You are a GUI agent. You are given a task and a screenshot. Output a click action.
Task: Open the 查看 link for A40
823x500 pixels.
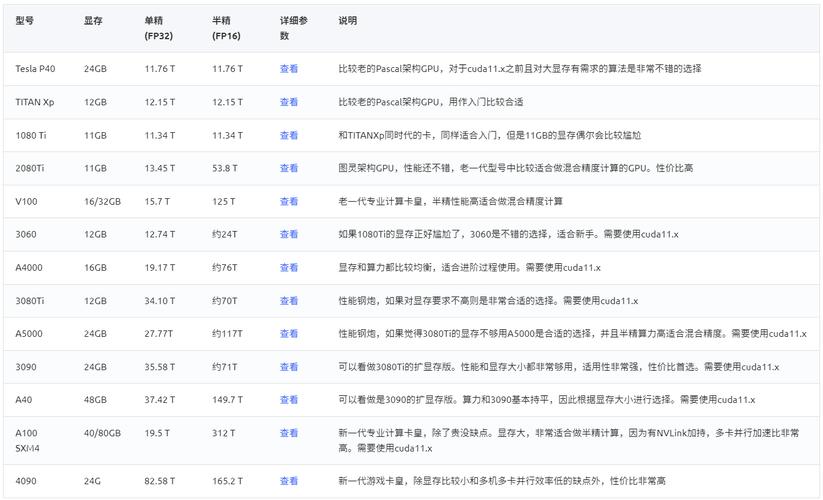[x=289, y=400]
